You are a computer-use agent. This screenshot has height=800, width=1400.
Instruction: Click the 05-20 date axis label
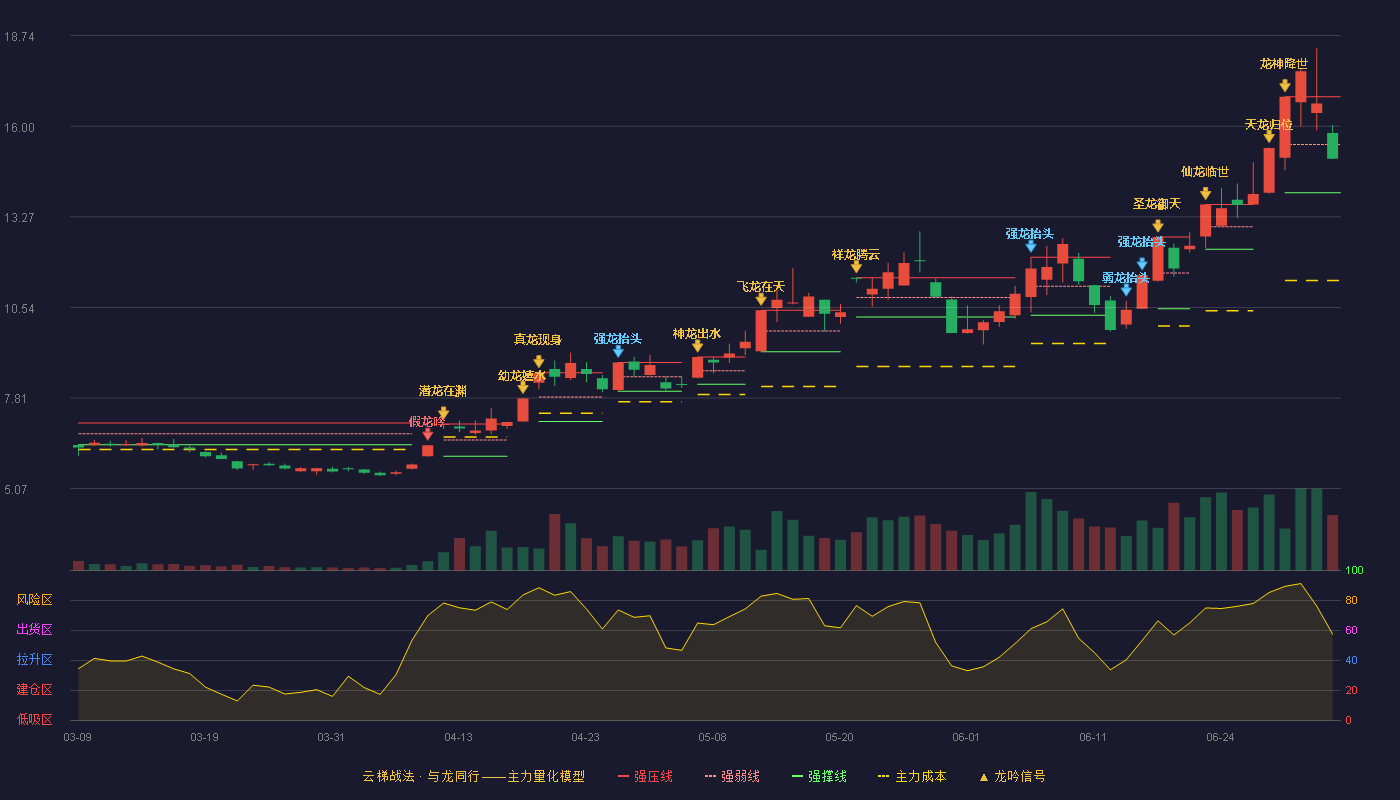840,737
